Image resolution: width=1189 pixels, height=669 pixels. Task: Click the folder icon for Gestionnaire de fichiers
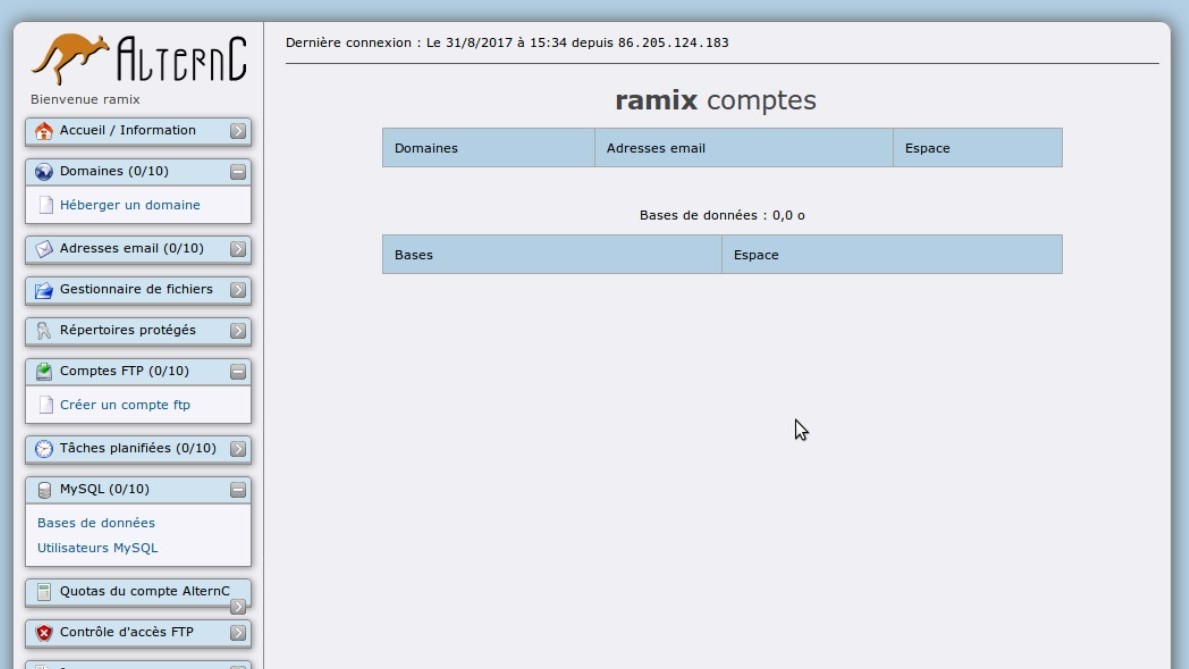coord(43,290)
